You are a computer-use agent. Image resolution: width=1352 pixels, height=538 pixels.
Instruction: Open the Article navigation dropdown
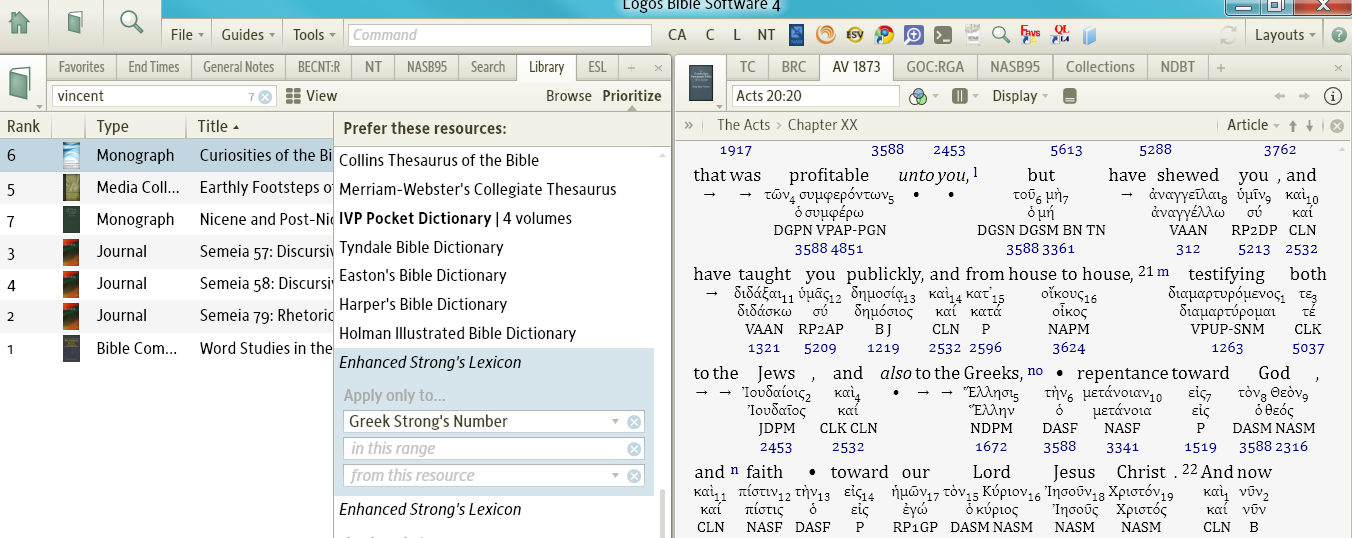pos(1254,125)
